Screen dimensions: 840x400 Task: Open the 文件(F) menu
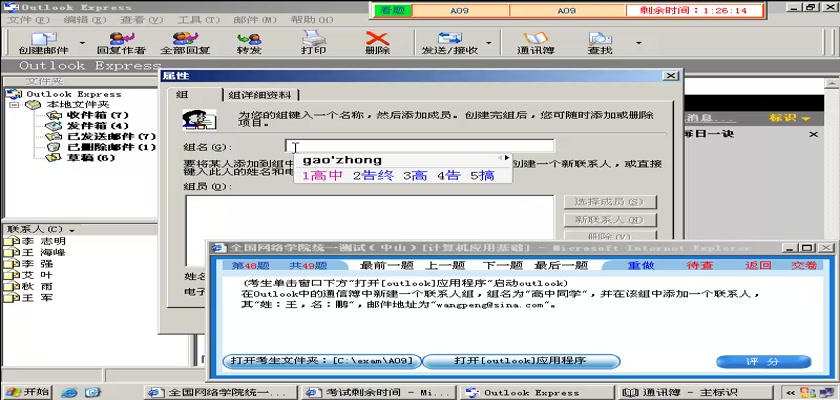(28, 20)
